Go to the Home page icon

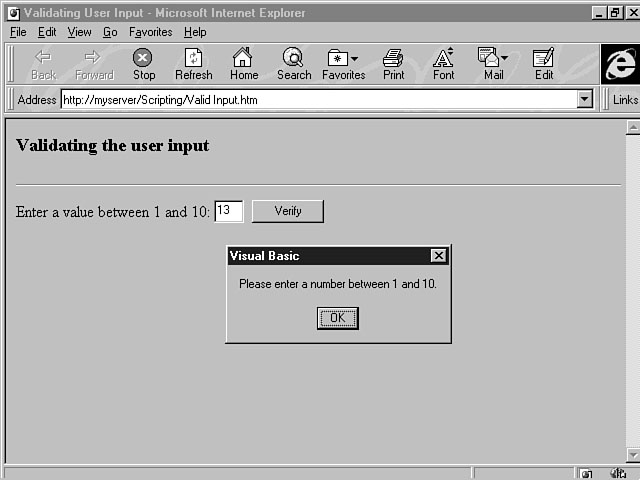click(243, 63)
